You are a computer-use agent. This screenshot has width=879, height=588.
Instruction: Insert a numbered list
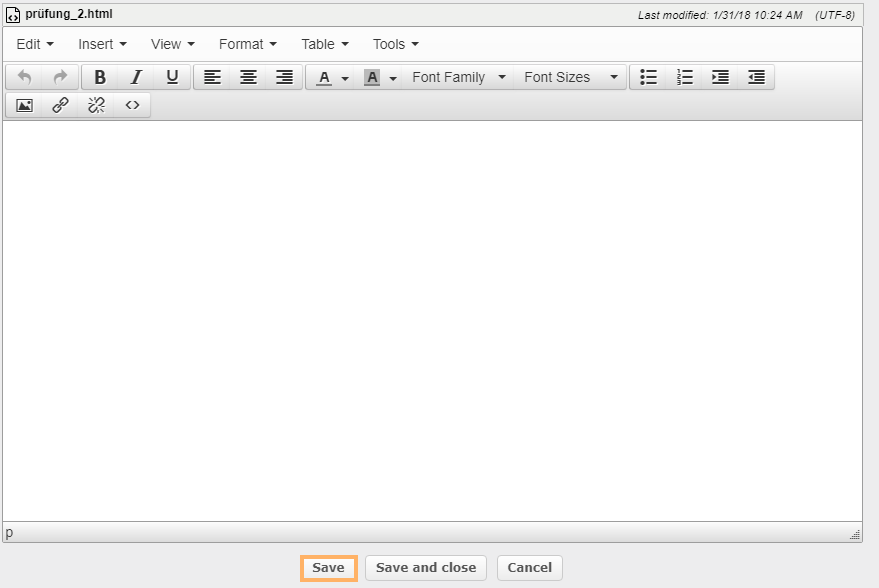684,77
